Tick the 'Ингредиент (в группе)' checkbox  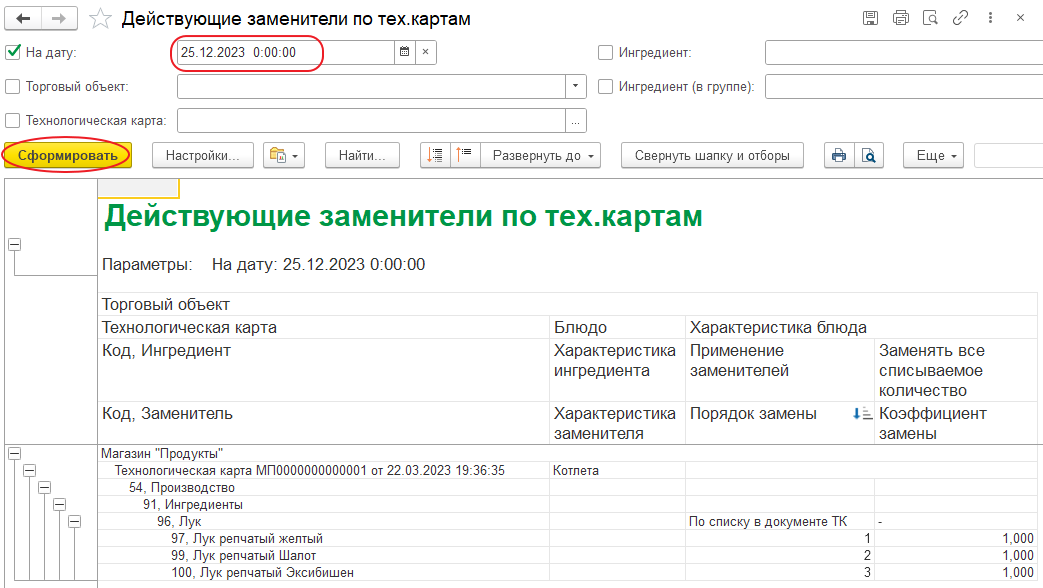pyautogui.click(x=605, y=87)
